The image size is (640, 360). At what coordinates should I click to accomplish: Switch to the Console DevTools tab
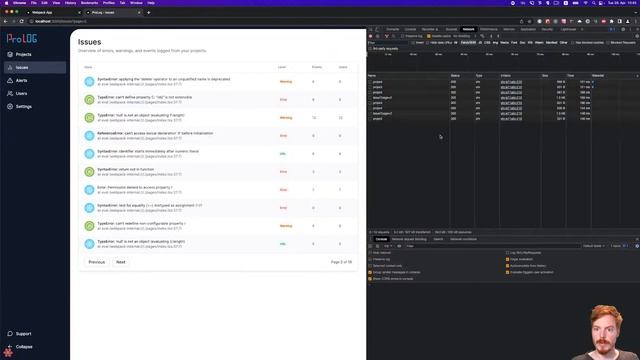[x=410, y=29]
